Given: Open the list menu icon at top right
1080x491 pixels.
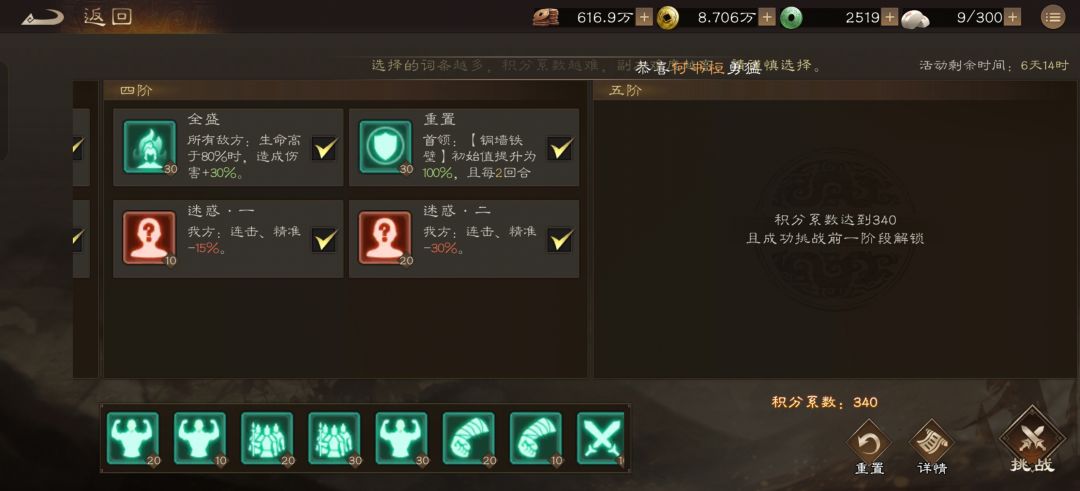Looking at the screenshot, I should (1052, 17).
